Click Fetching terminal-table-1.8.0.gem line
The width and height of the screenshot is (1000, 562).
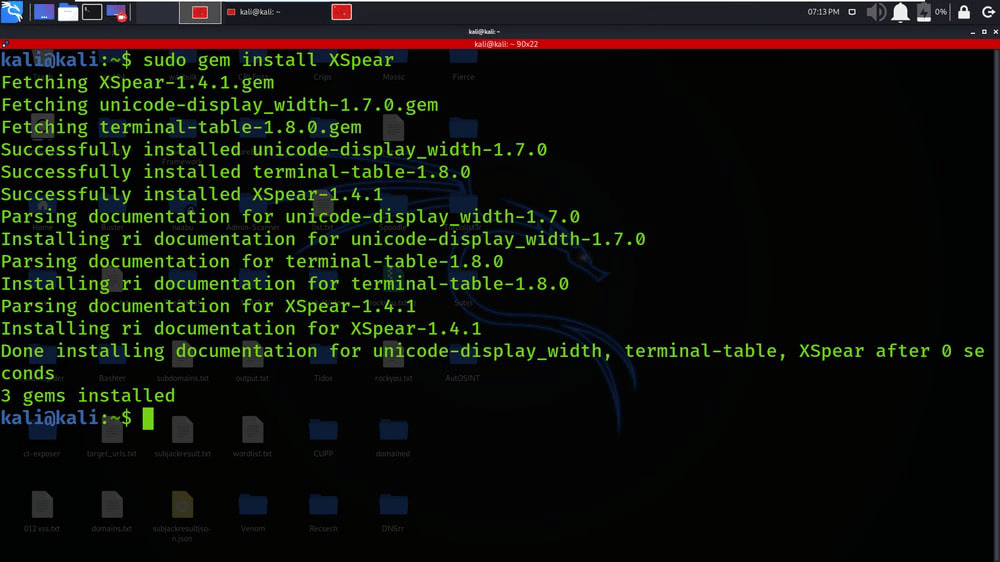(181, 127)
